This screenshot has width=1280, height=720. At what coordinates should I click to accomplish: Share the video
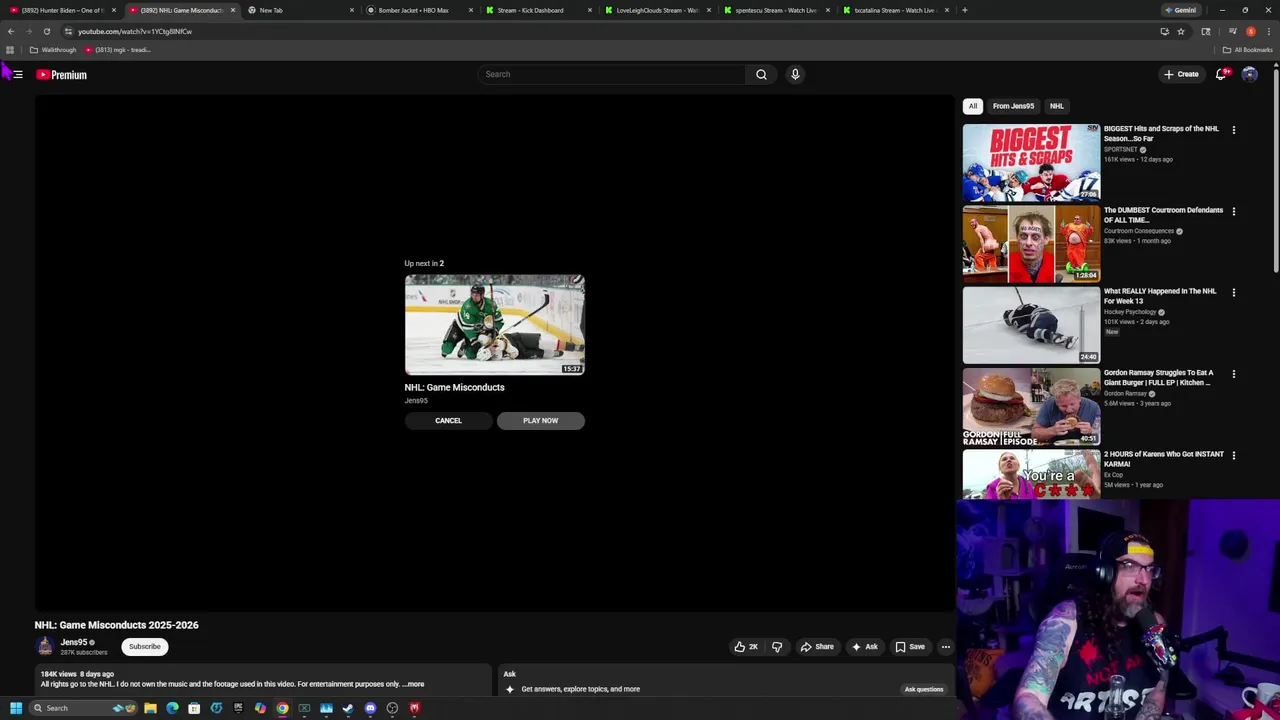(x=817, y=647)
